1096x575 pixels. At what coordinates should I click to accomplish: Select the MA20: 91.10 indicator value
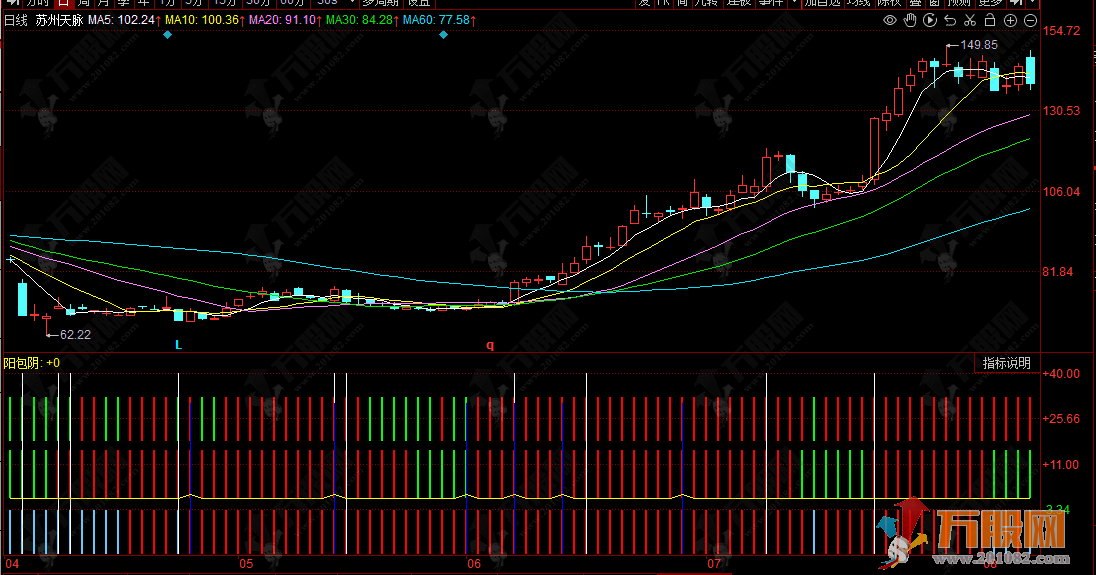click(x=282, y=20)
